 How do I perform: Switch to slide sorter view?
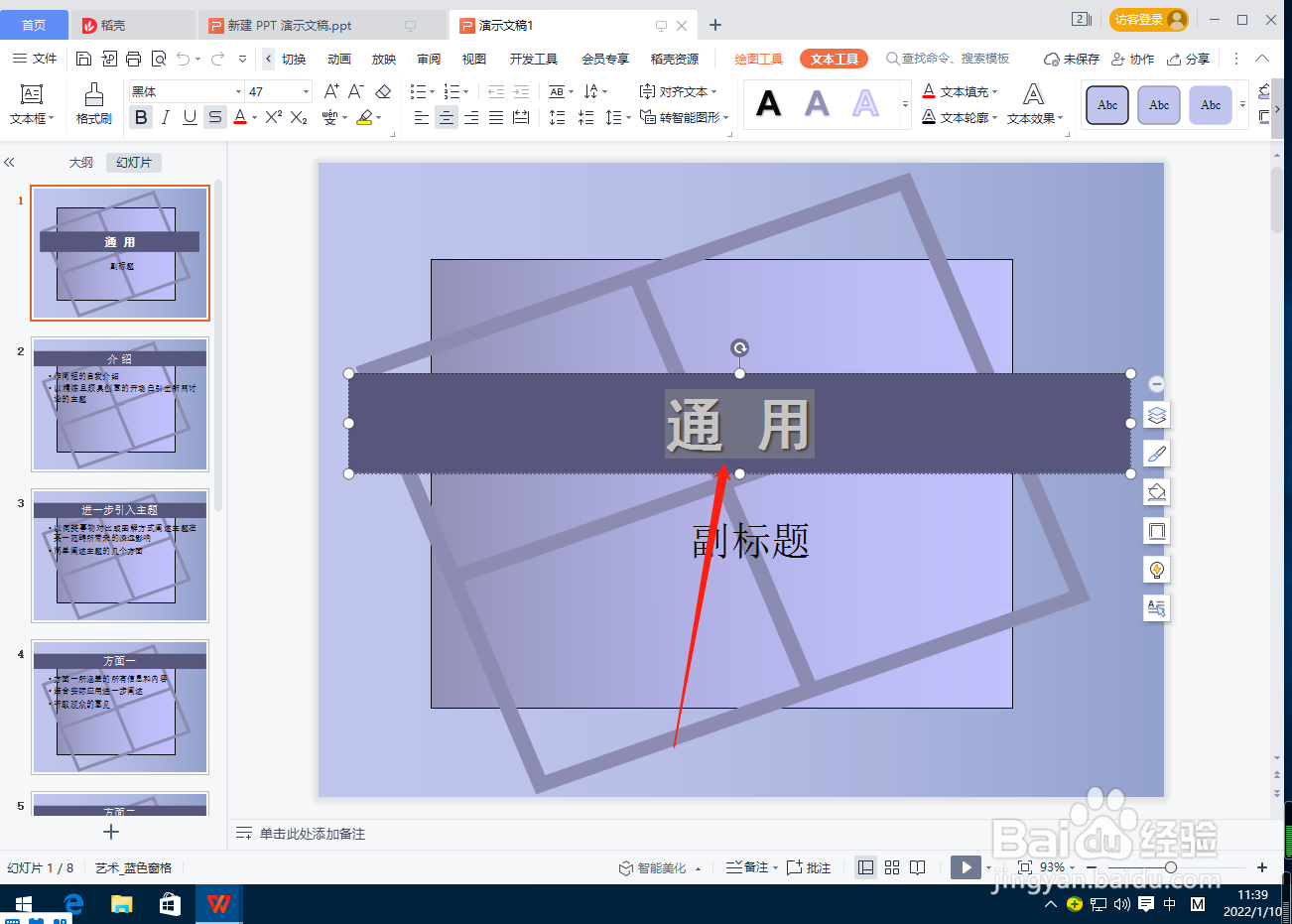point(892,867)
